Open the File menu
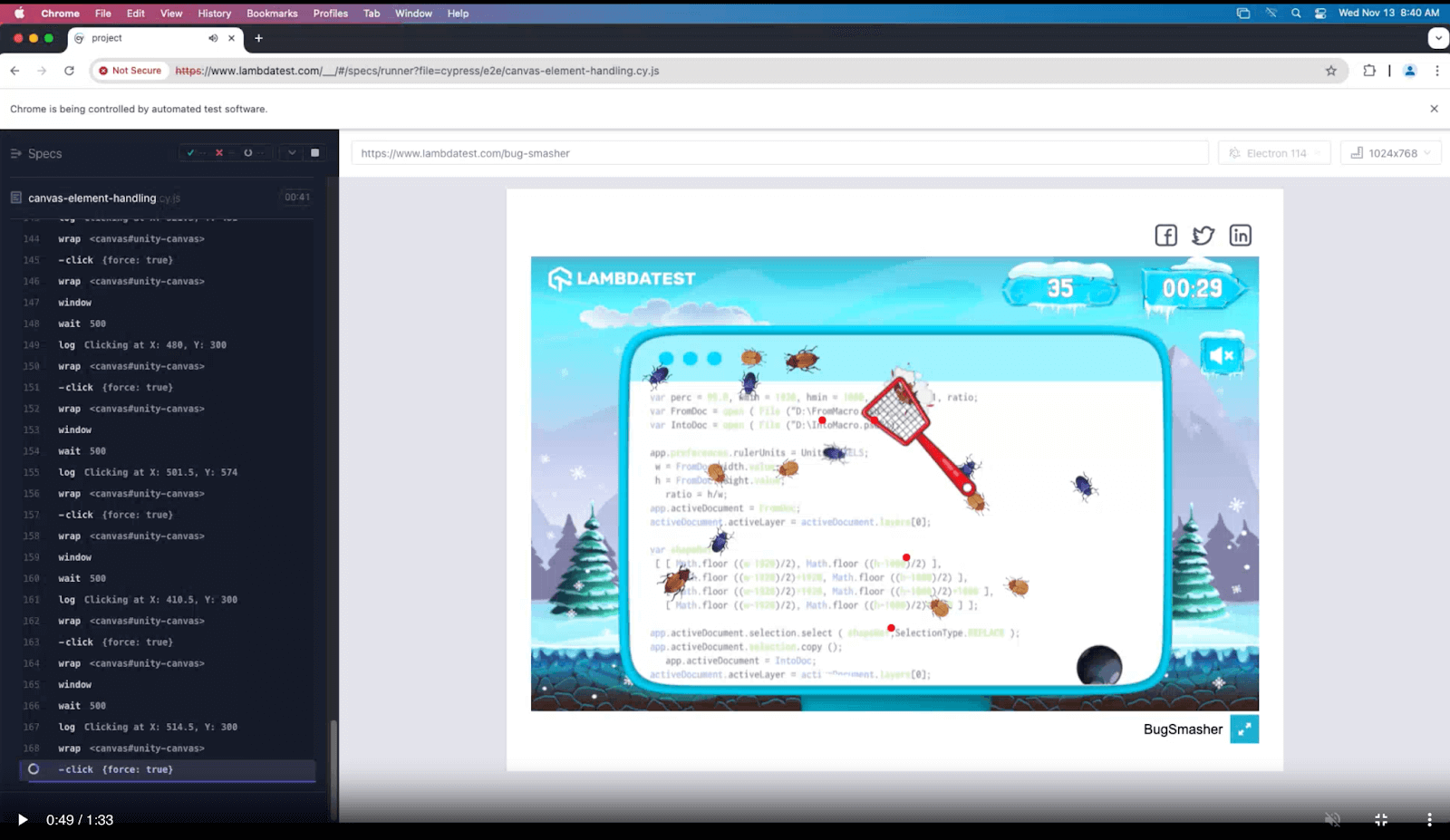Viewport: 1450px width, 840px height. [x=103, y=13]
